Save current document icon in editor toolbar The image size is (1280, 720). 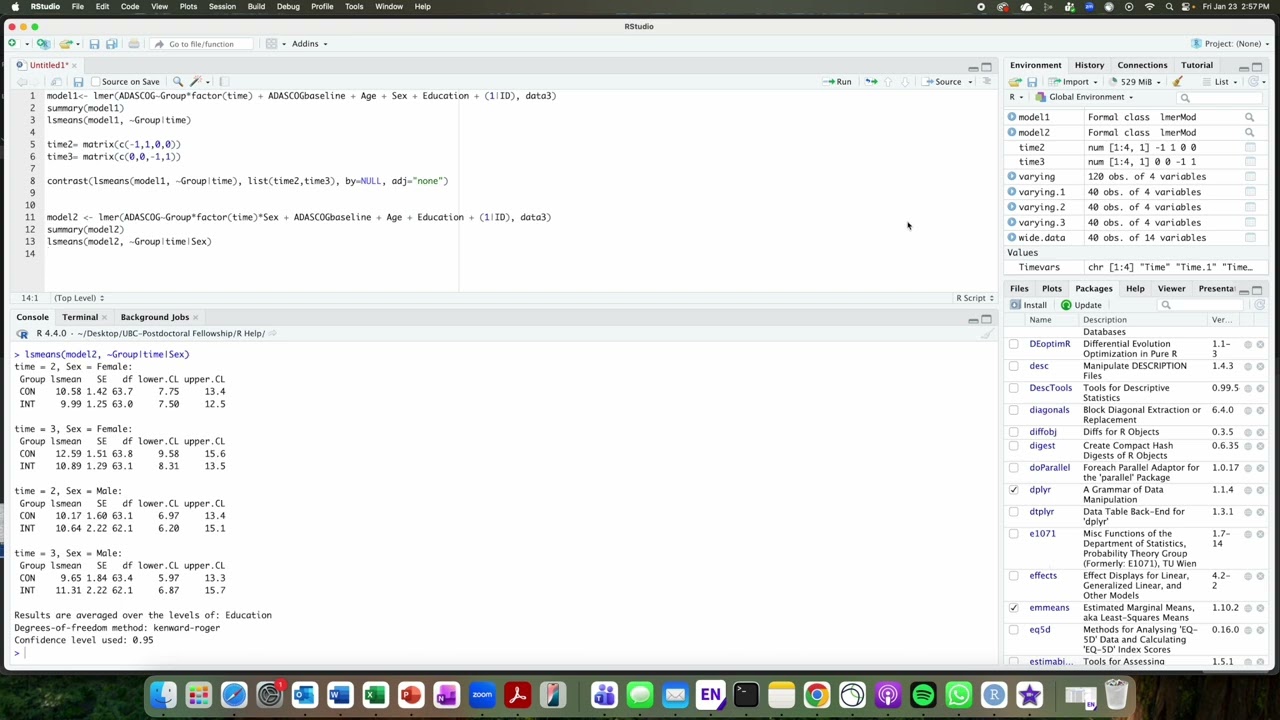78,82
